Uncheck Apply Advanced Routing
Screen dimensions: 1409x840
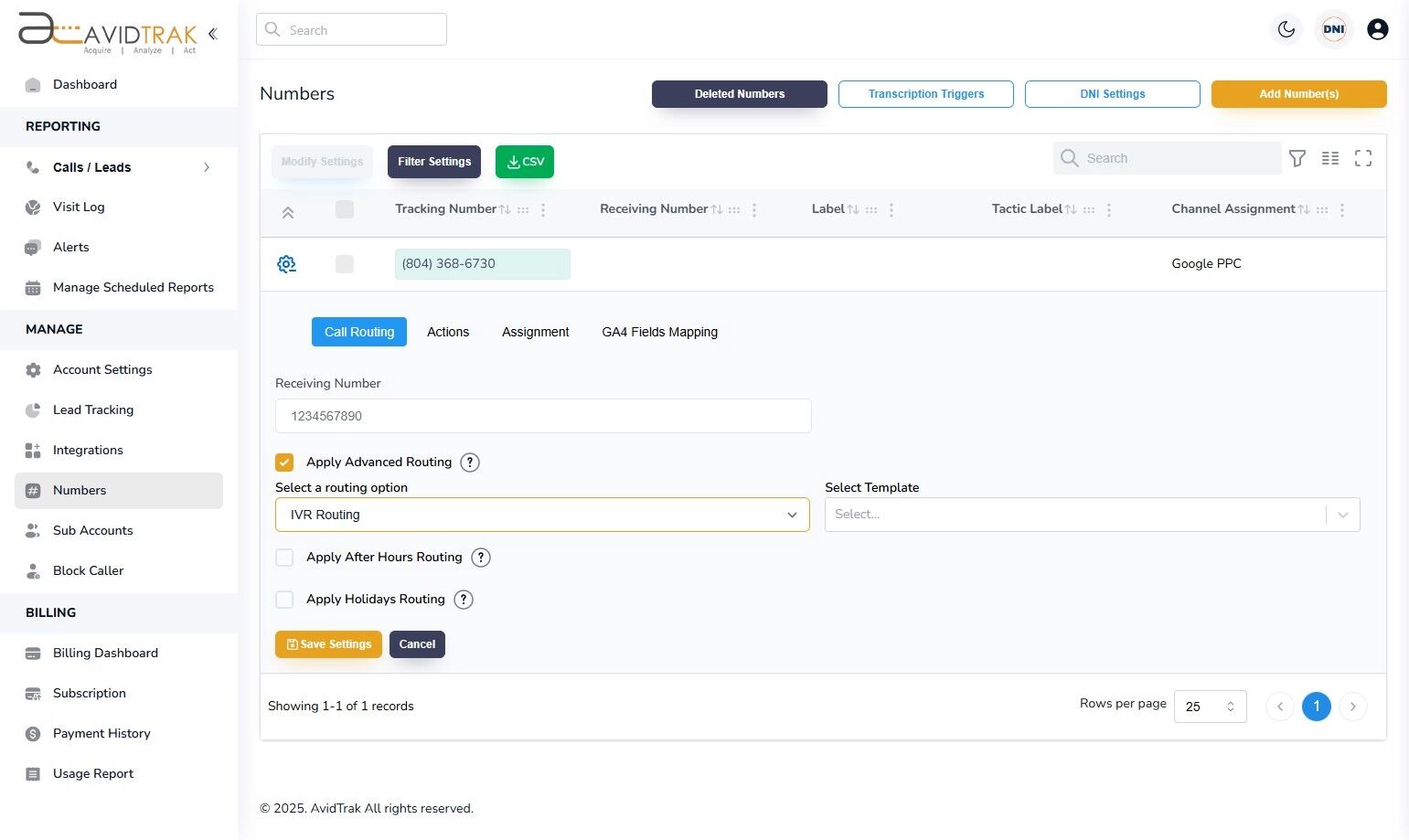tap(284, 463)
